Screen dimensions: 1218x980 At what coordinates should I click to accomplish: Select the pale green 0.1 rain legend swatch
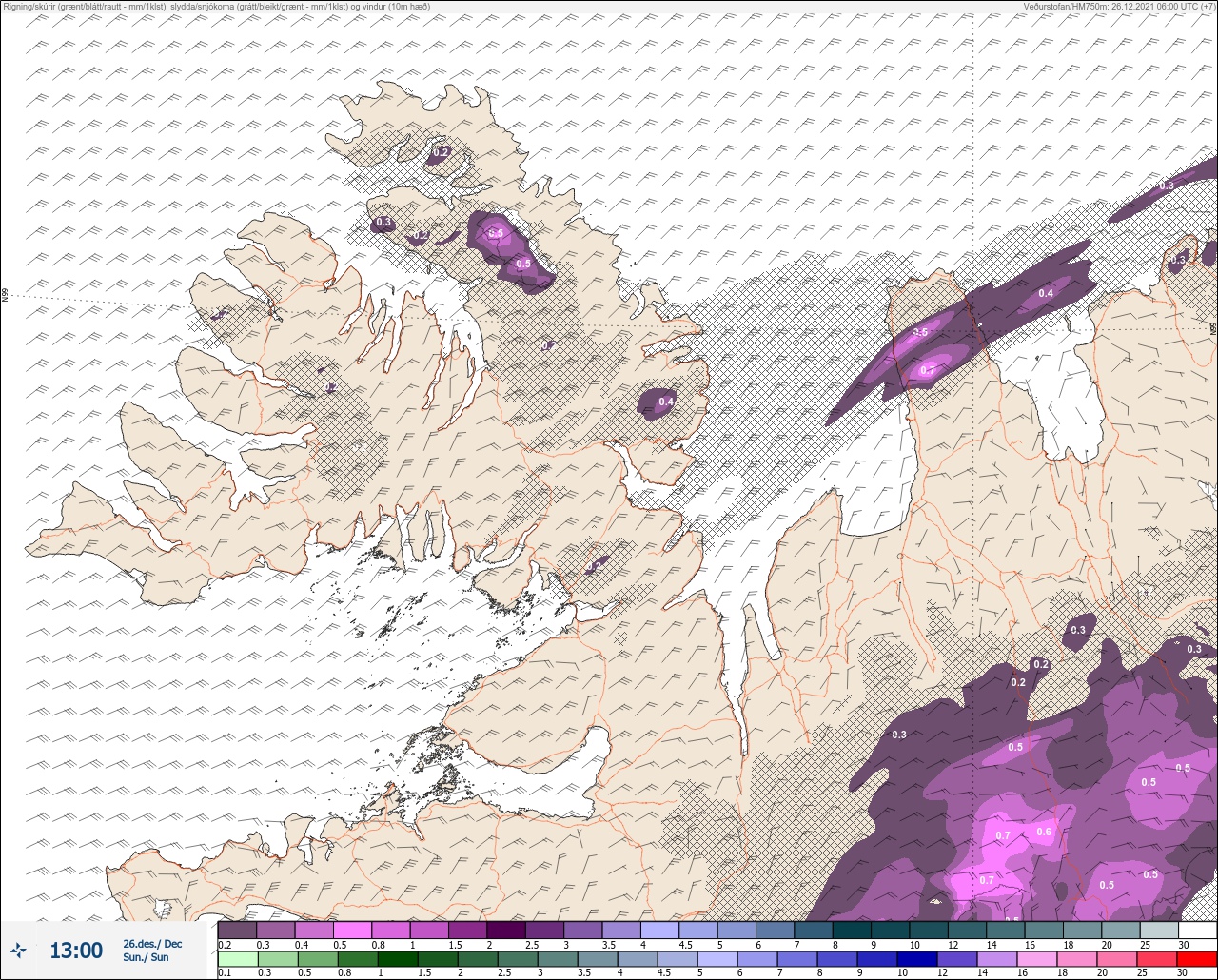coord(237,959)
